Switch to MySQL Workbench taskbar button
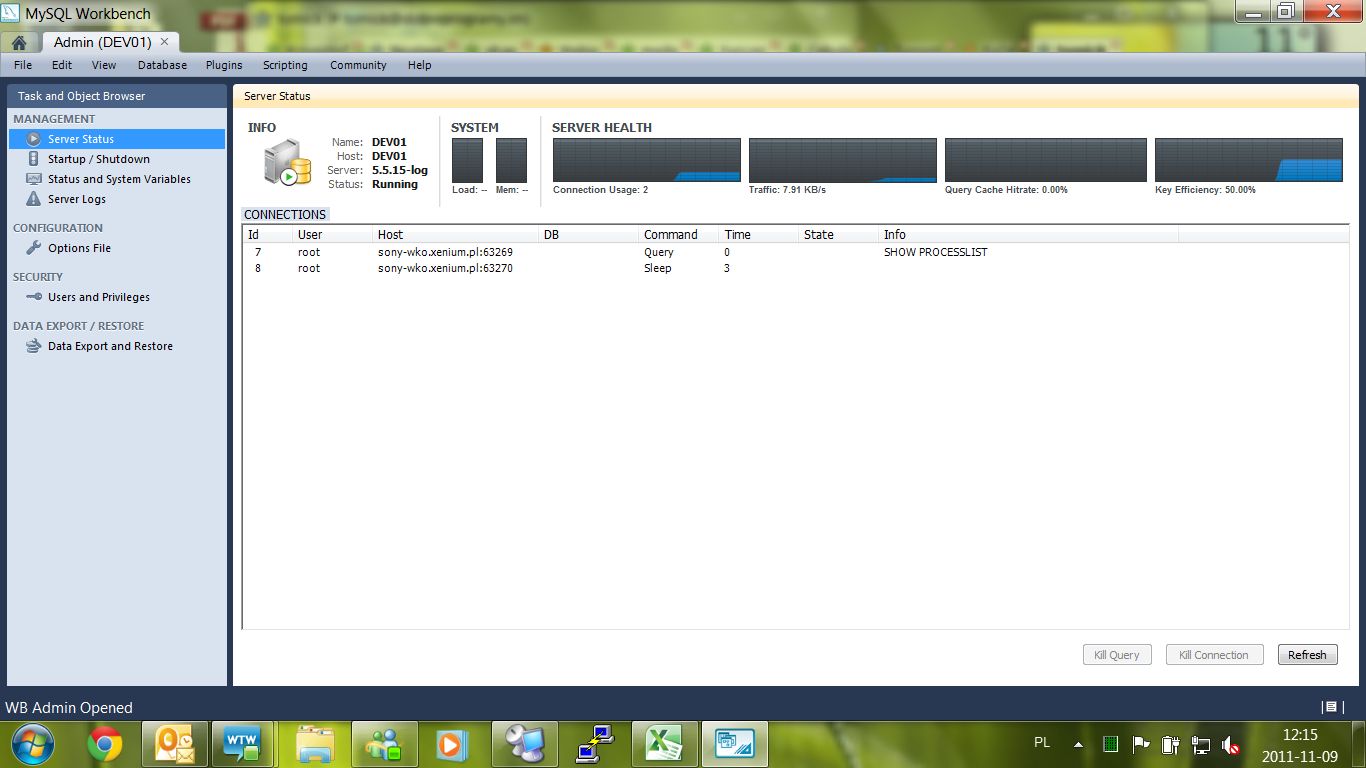 point(733,744)
